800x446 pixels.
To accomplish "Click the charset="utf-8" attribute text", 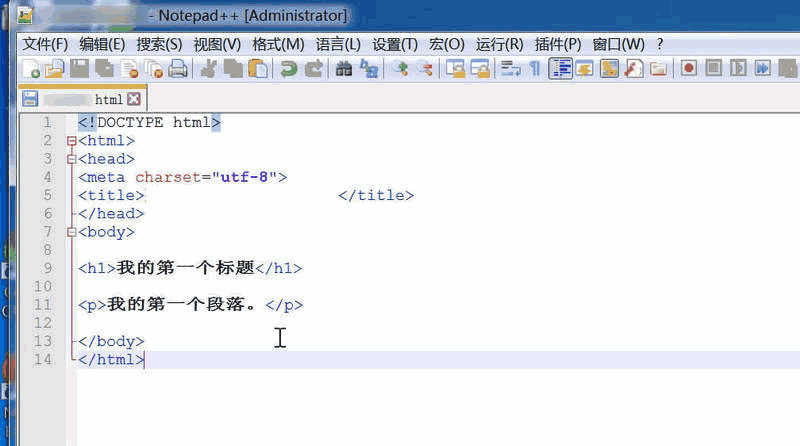I will (x=206, y=178).
